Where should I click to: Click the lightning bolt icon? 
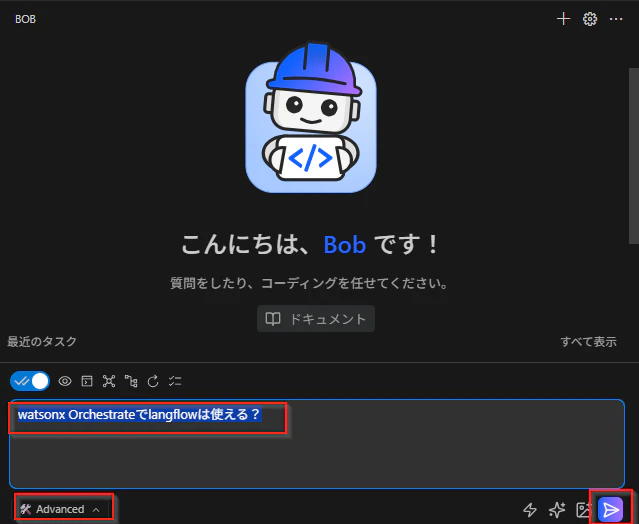coord(530,509)
